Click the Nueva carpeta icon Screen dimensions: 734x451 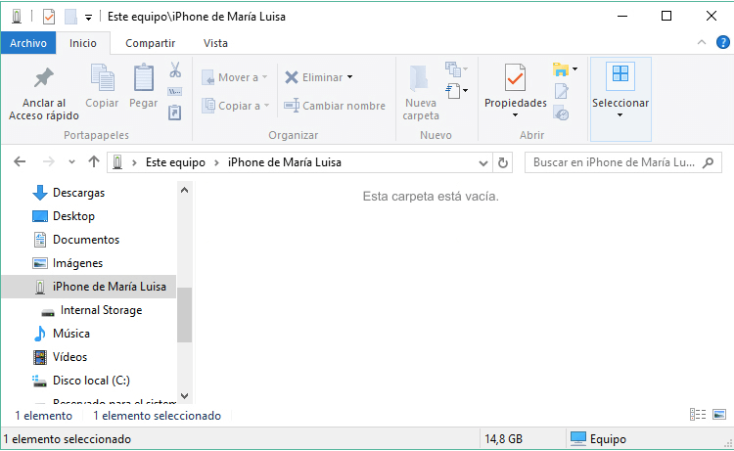(x=420, y=78)
